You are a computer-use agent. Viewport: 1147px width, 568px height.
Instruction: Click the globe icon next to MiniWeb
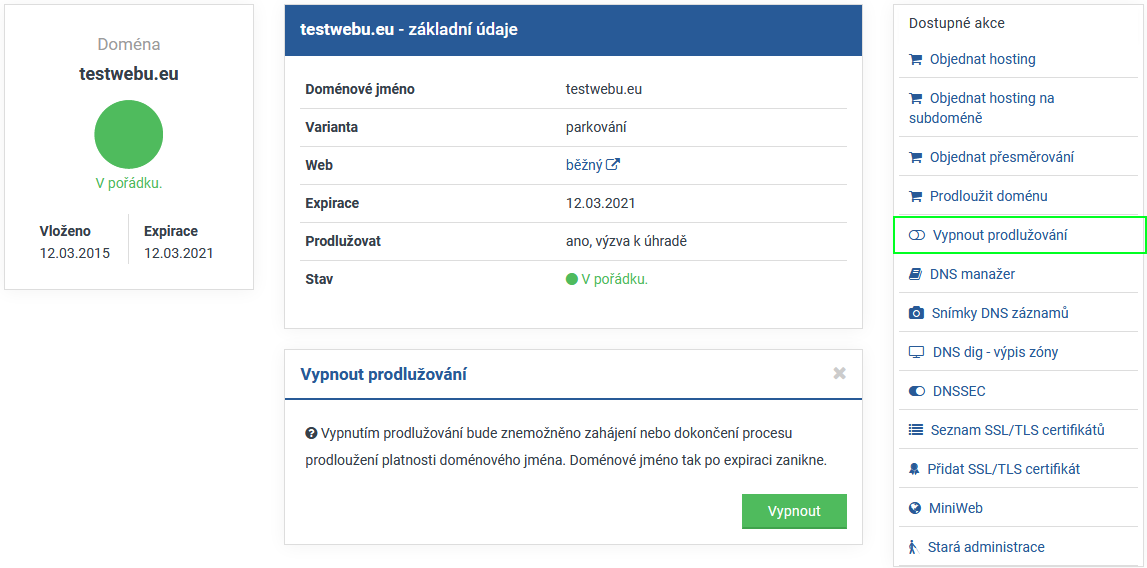915,508
